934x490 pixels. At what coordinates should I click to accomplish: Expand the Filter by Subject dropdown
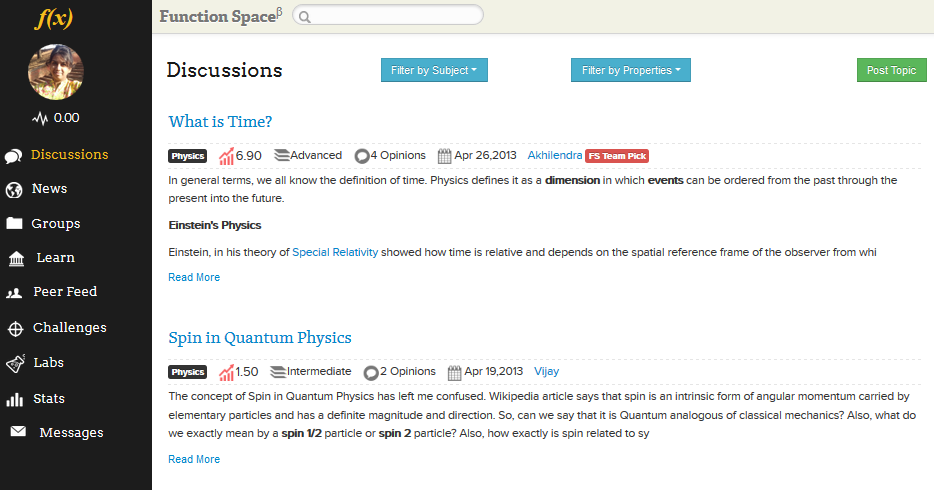pos(434,70)
